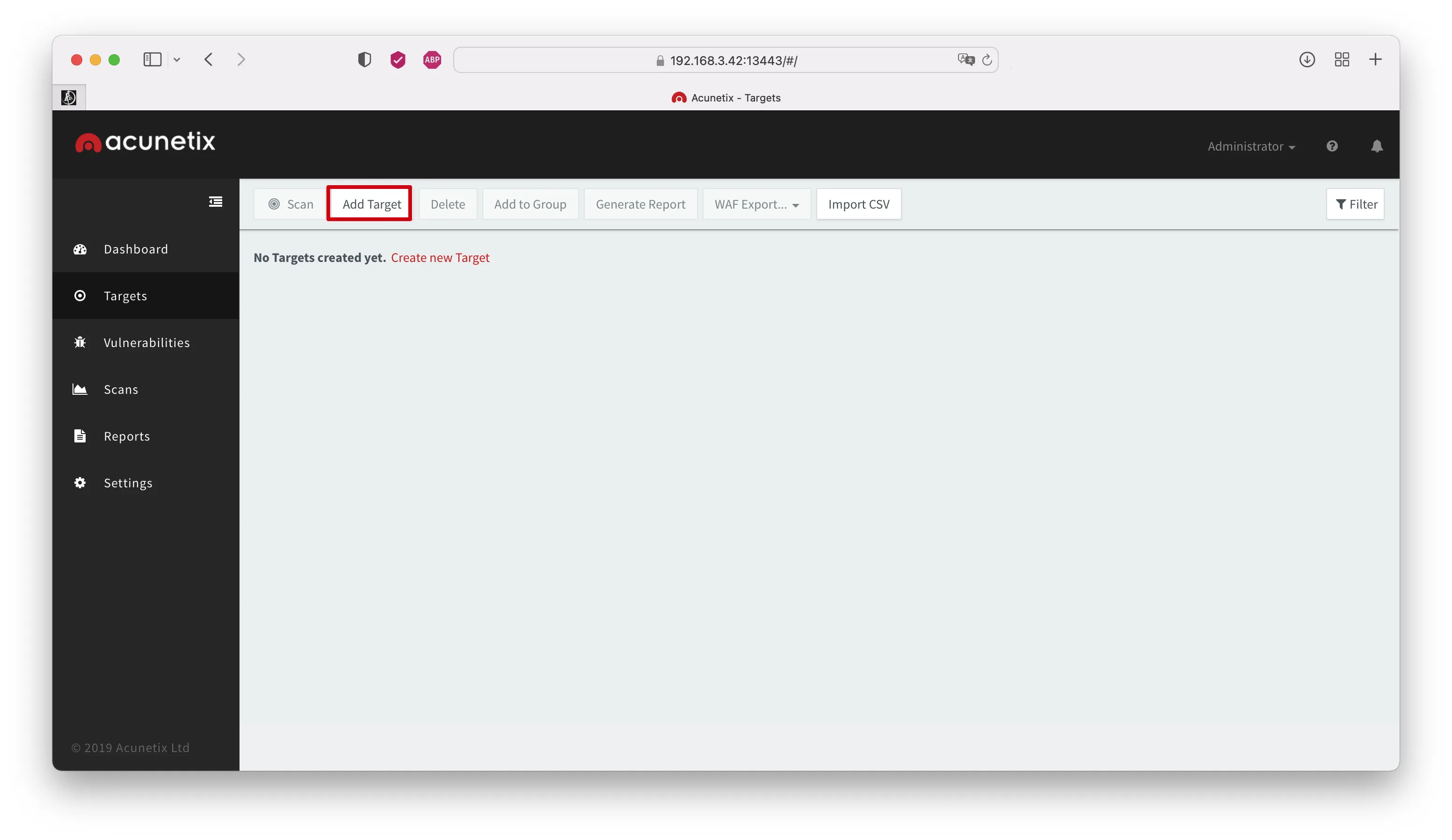This screenshot has height=840, width=1452.
Task: Click the Scan button
Action: click(x=290, y=204)
